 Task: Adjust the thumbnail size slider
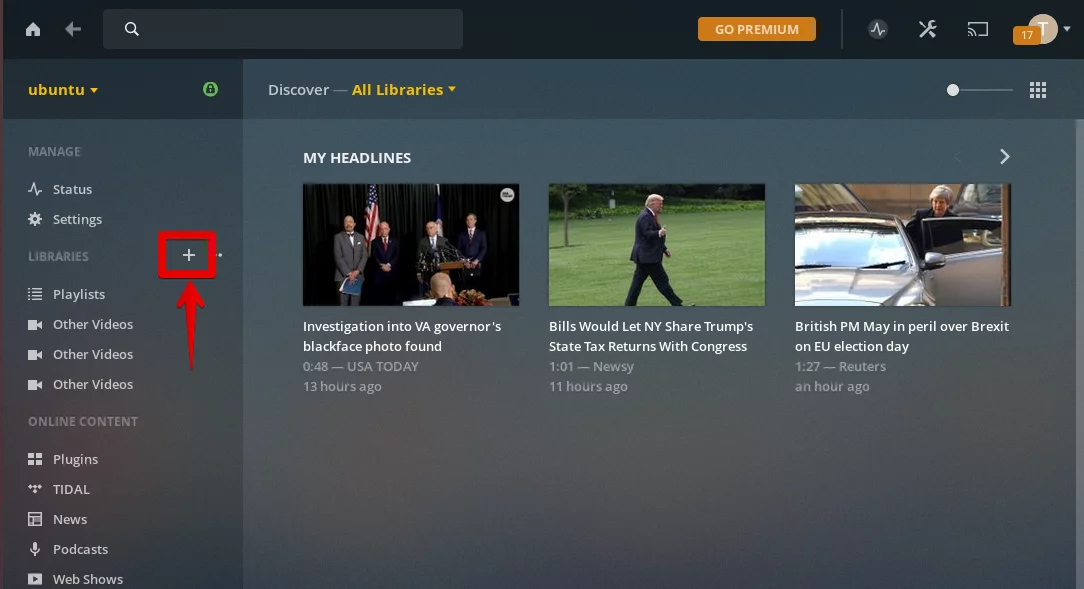click(980, 90)
